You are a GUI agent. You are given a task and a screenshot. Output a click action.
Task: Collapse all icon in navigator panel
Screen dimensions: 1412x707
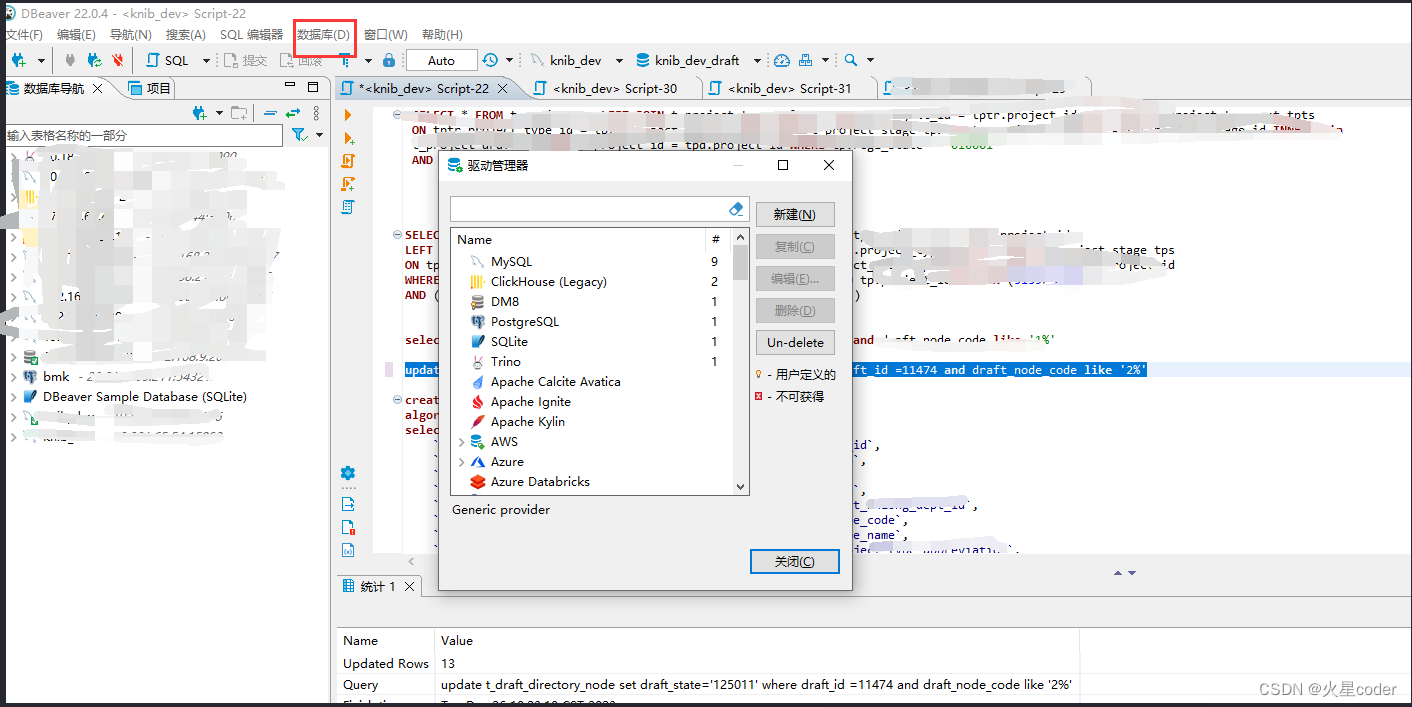[270, 113]
